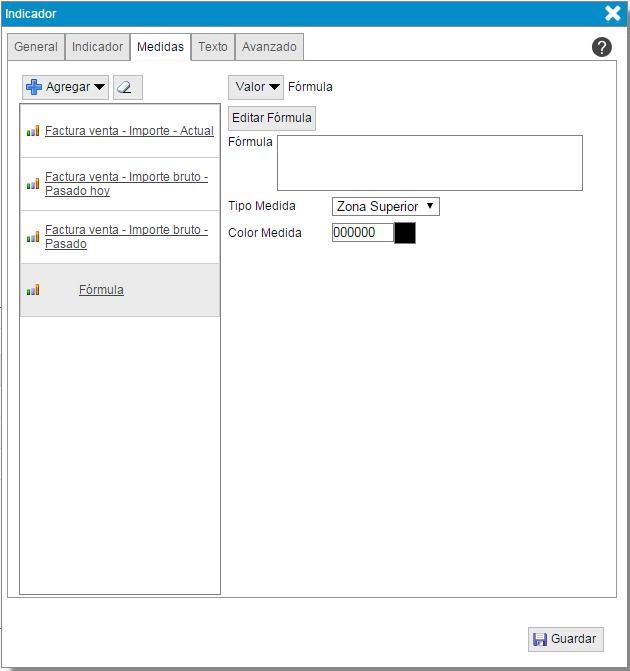Select Factura venta - Importe - Actual measure

[x=129, y=131]
